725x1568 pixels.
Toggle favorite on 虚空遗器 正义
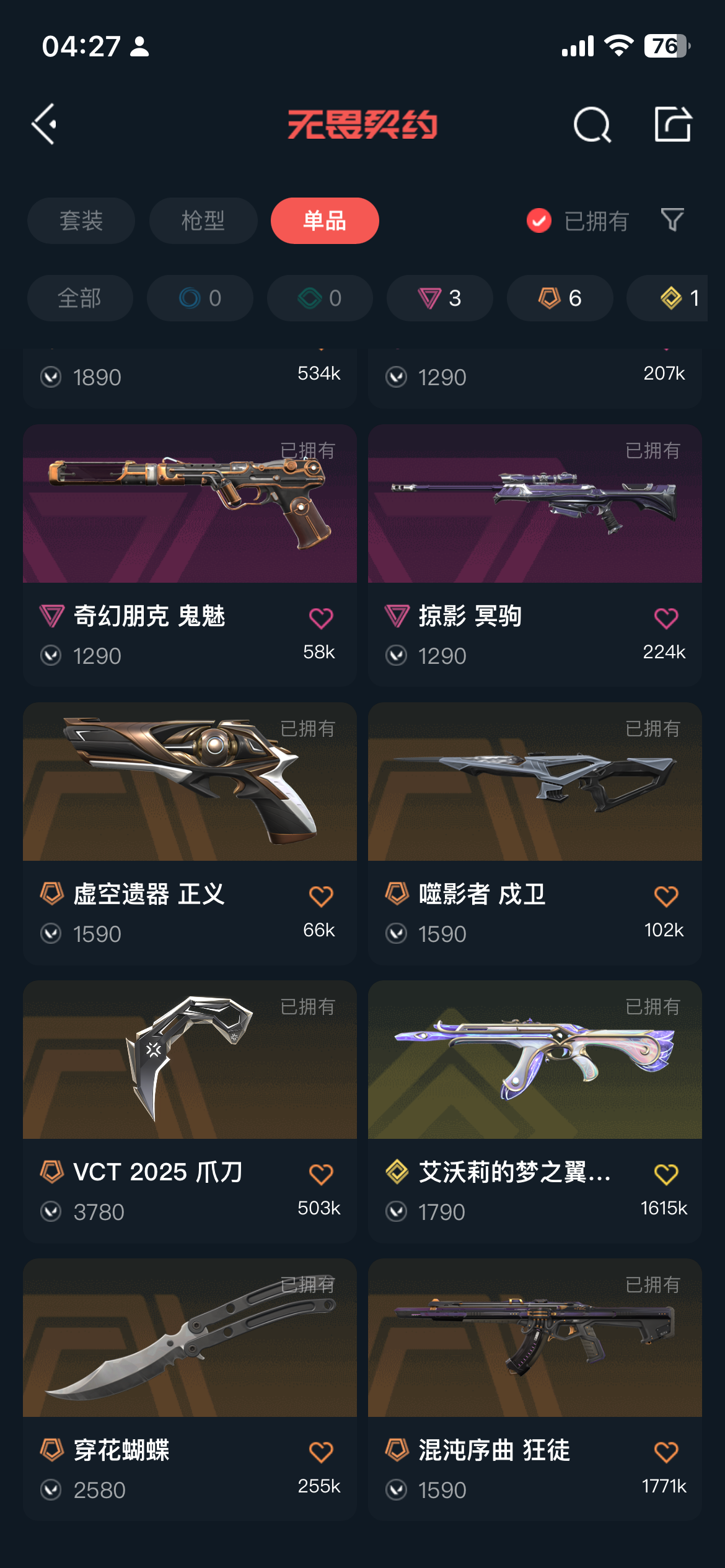(321, 896)
